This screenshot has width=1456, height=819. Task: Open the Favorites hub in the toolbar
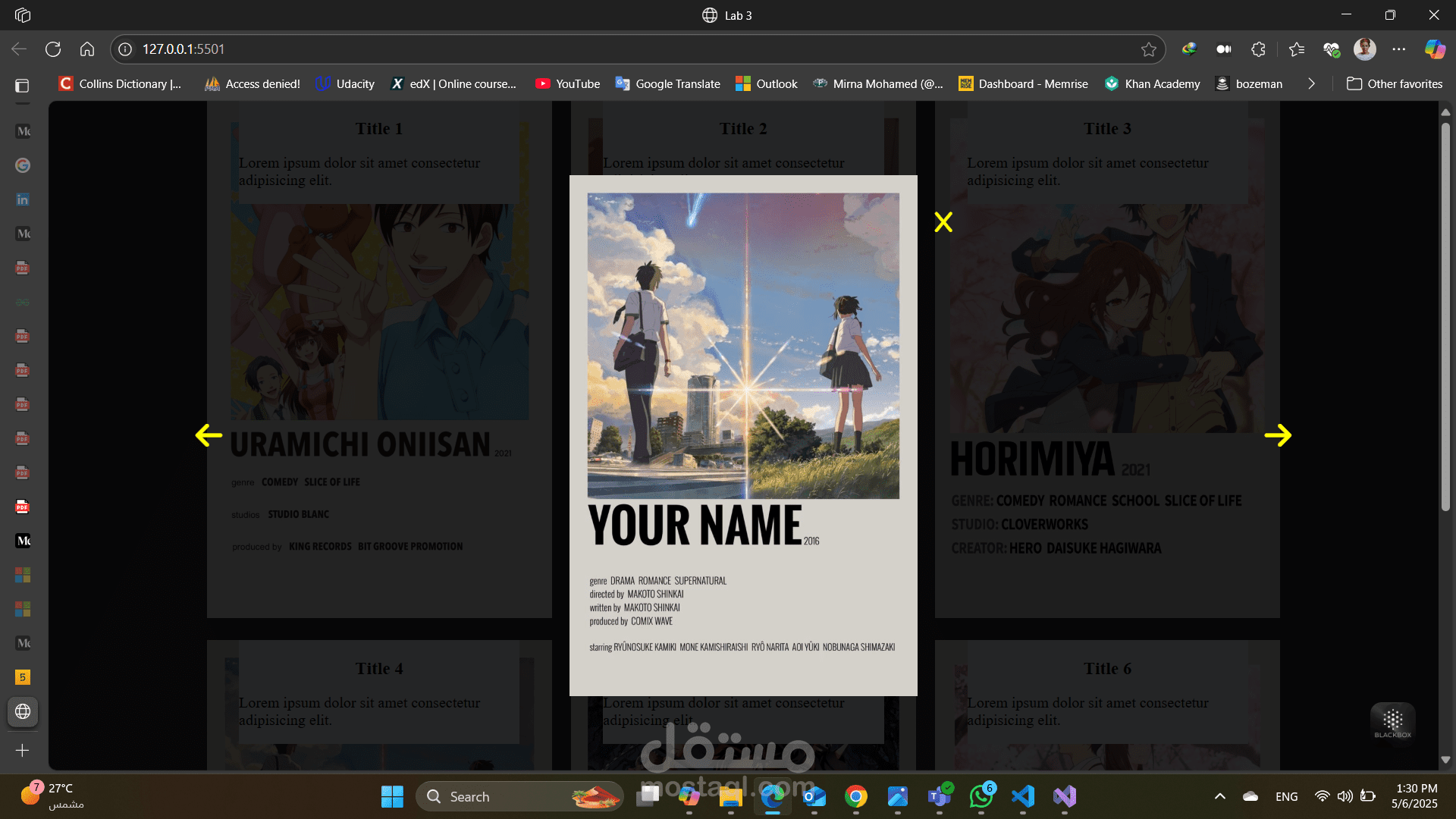pyautogui.click(x=1297, y=49)
